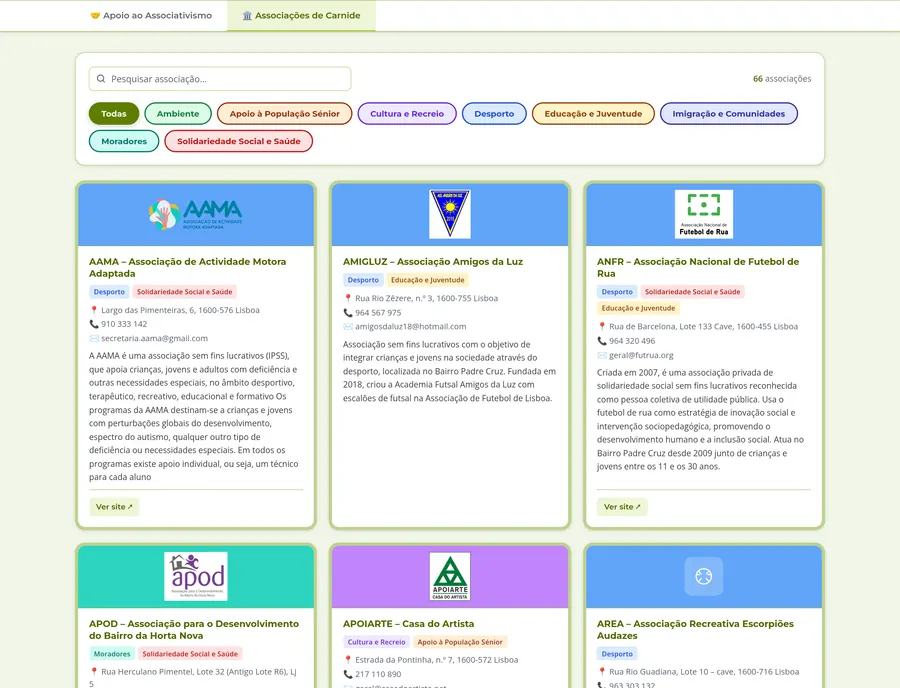Click the geral@futrua.org email text
Screen dimensions: 900x688
coord(641,355)
